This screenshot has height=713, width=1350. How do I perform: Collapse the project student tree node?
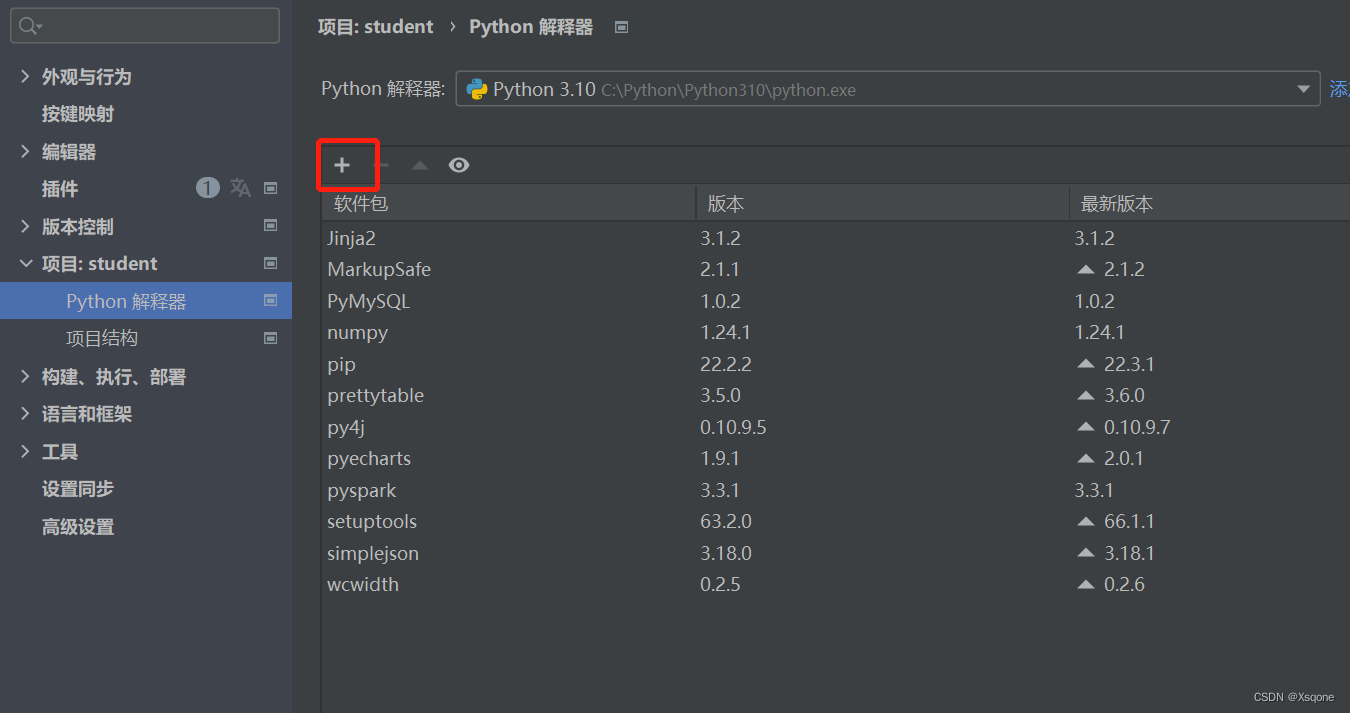click(x=25, y=264)
